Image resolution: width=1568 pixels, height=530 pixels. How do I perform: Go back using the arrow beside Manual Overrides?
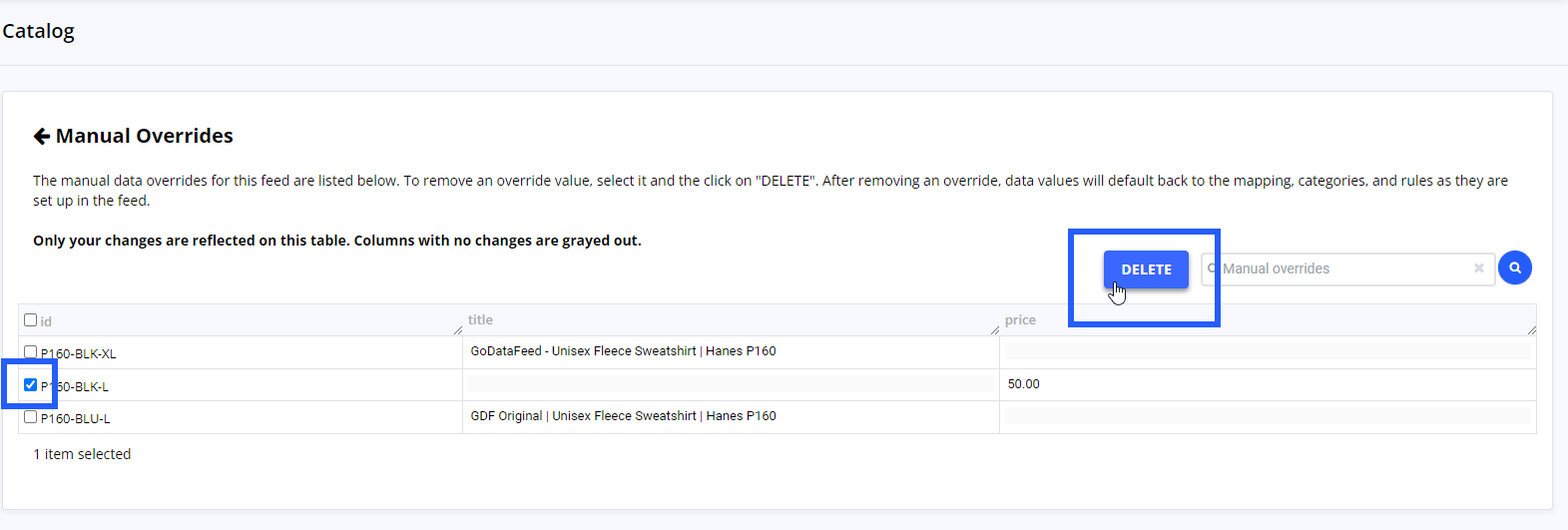coord(41,136)
